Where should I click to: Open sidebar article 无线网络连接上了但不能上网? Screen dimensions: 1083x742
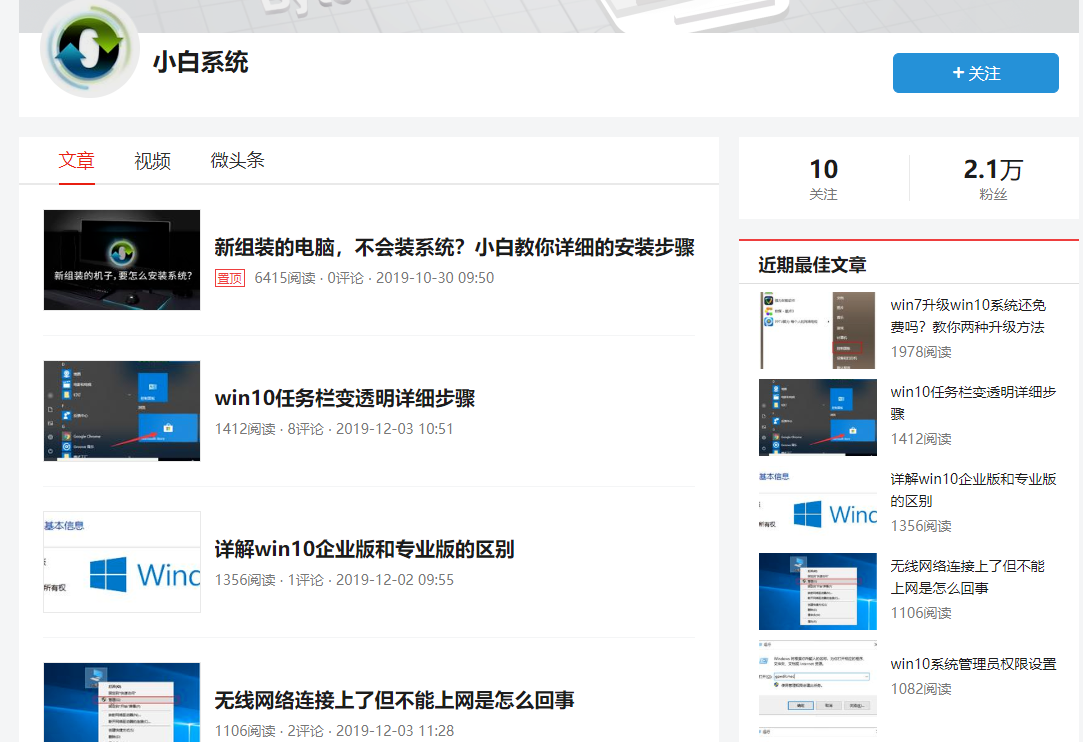click(x=968, y=577)
